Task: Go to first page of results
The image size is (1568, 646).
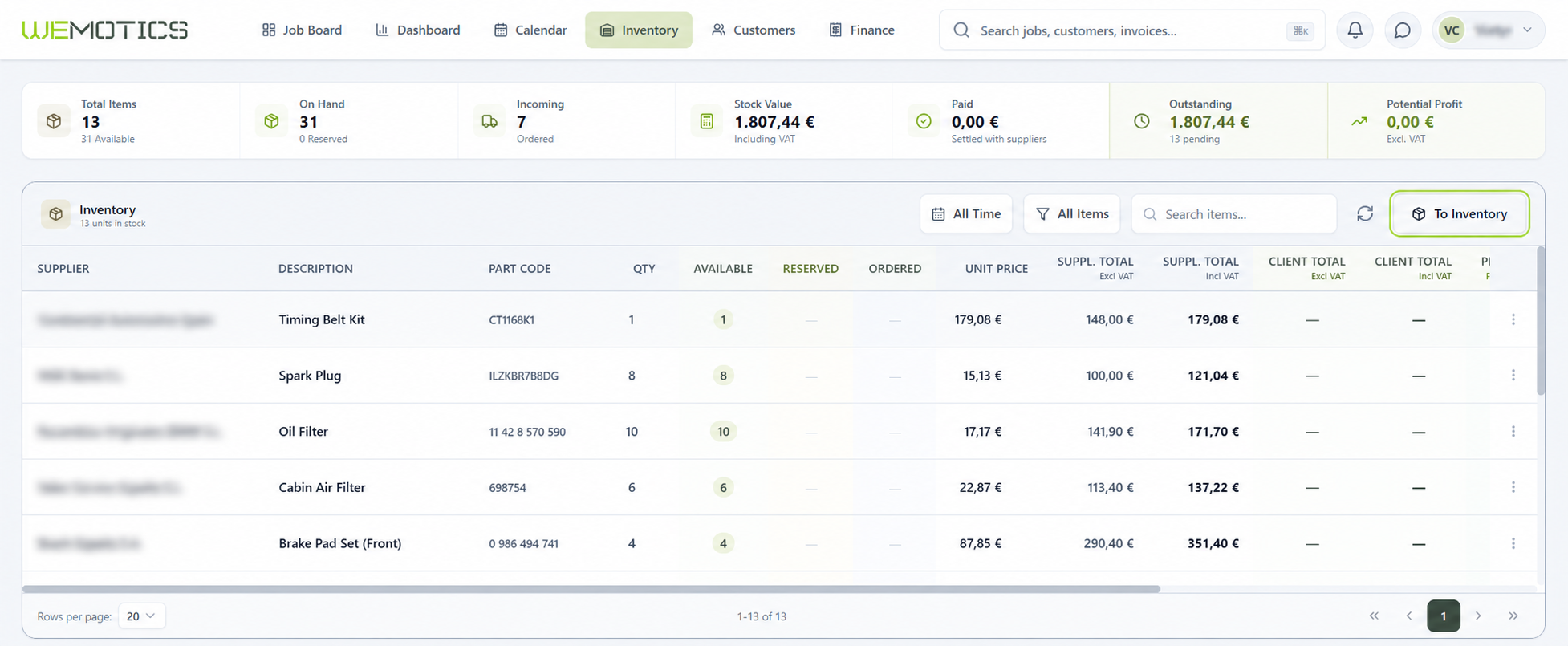Action: coord(1374,616)
